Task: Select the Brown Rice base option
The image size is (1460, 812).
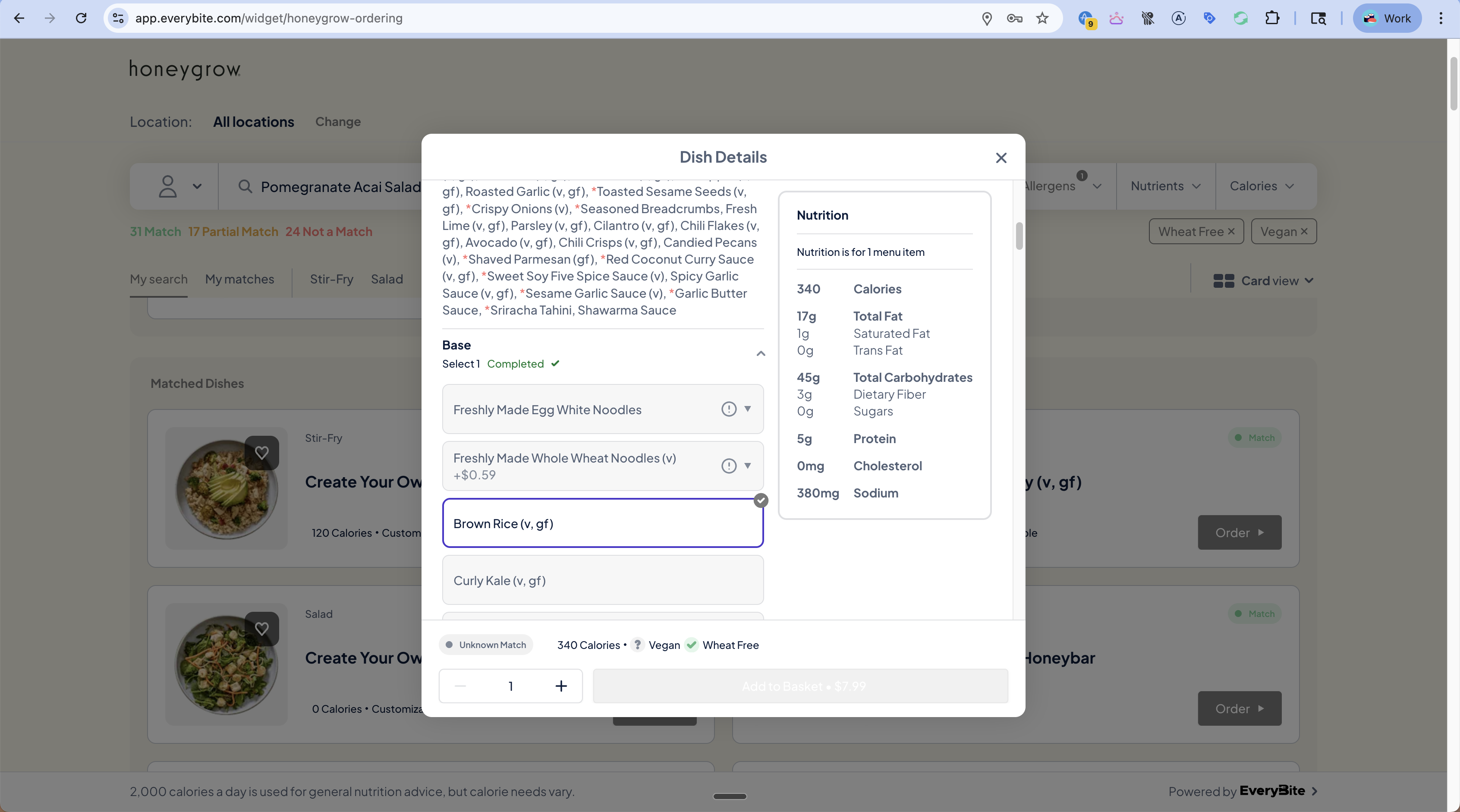Action: click(x=602, y=523)
